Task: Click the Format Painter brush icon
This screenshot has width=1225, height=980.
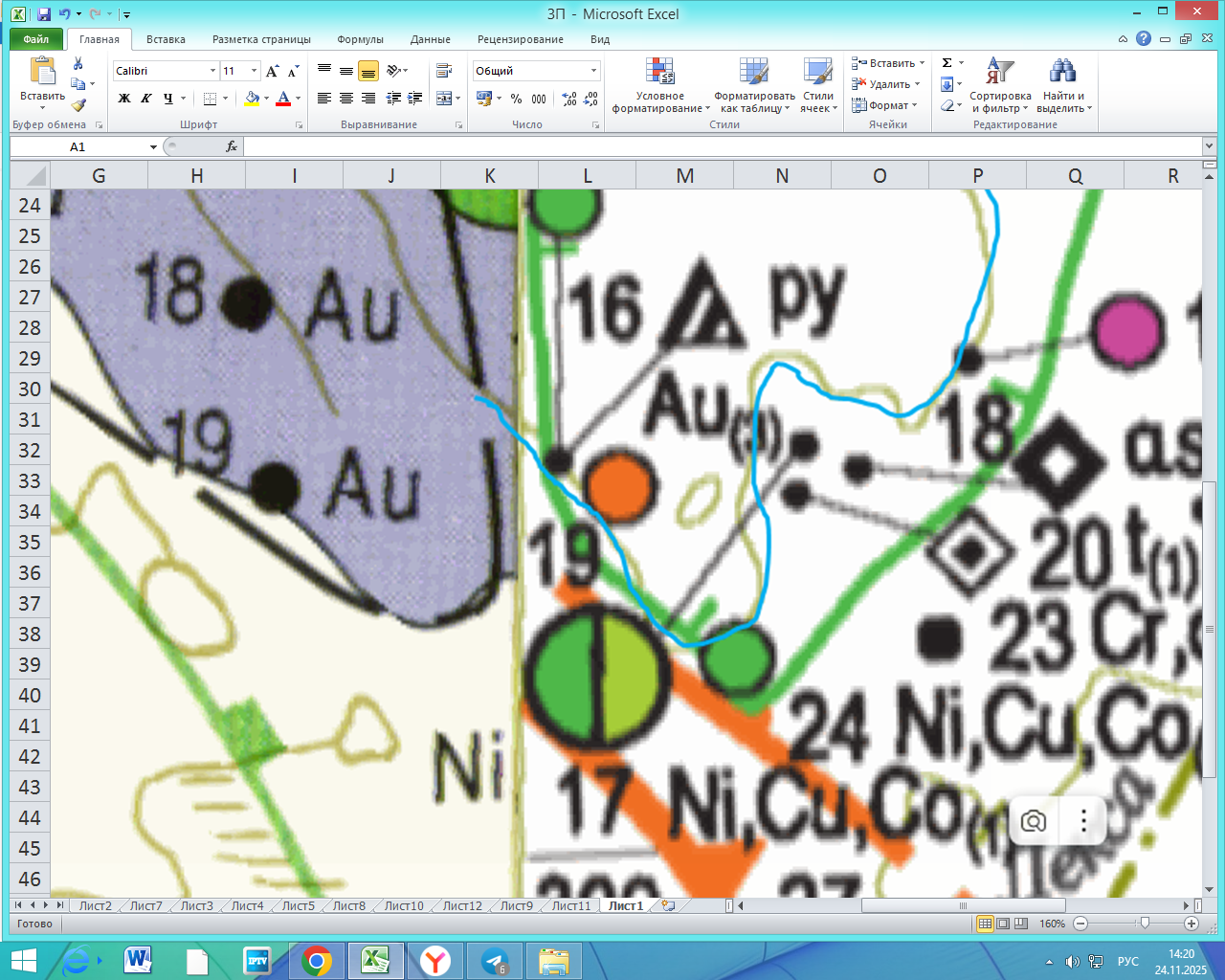Action: tap(78, 105)
